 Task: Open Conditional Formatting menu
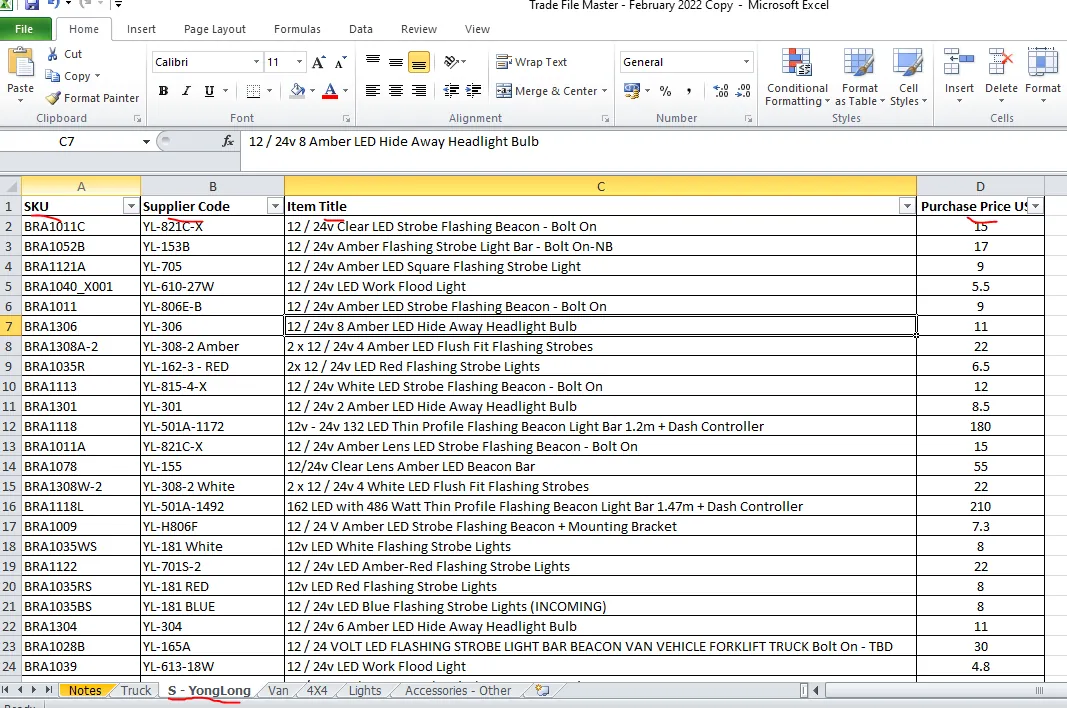[797, 78]
